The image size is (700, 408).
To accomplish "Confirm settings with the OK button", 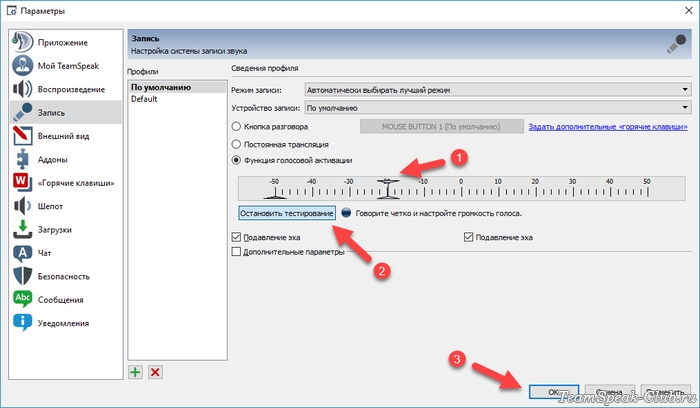I will (x=554, y=391).
